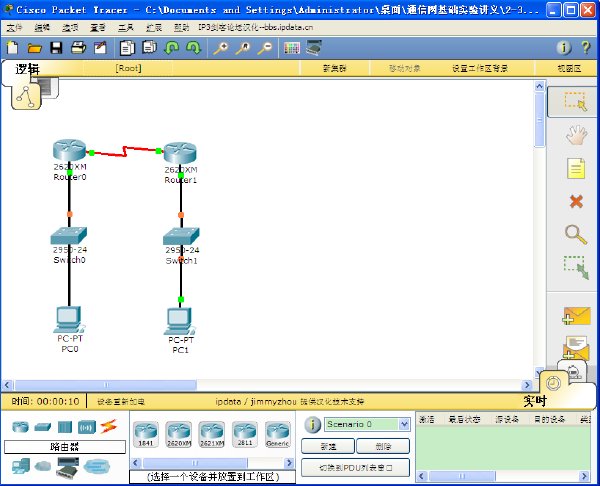Click the info icon in top toolbar

pos(563,48)
